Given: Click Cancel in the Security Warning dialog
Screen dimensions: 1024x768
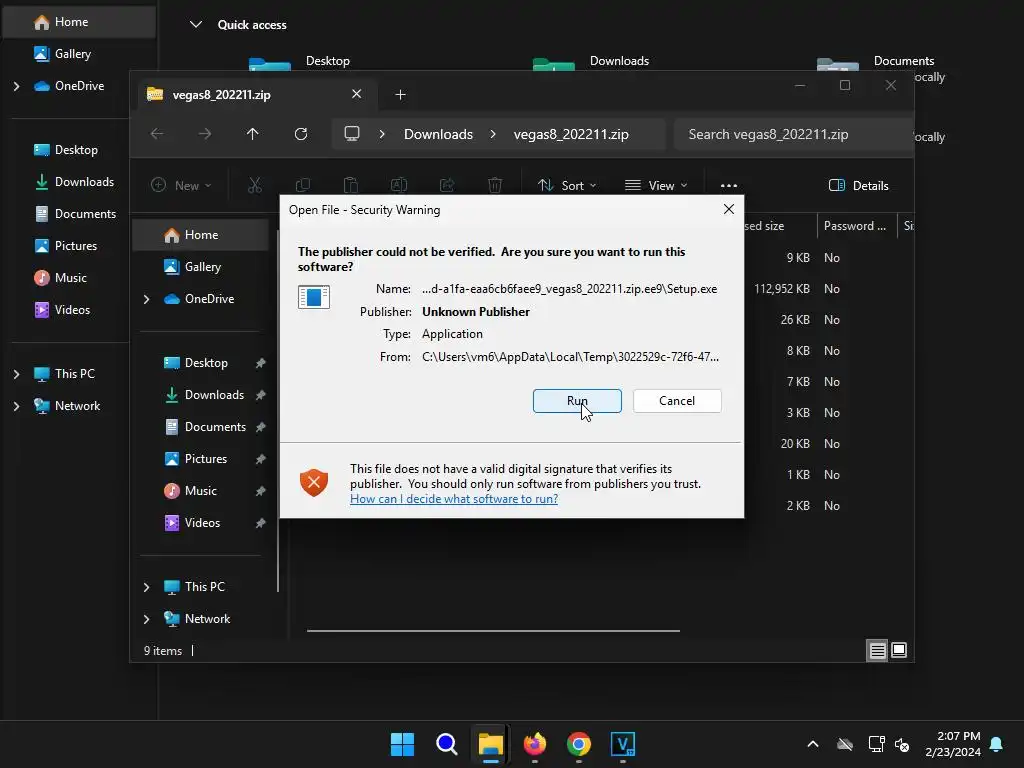Looking at the screenshot, I should 677,401.
